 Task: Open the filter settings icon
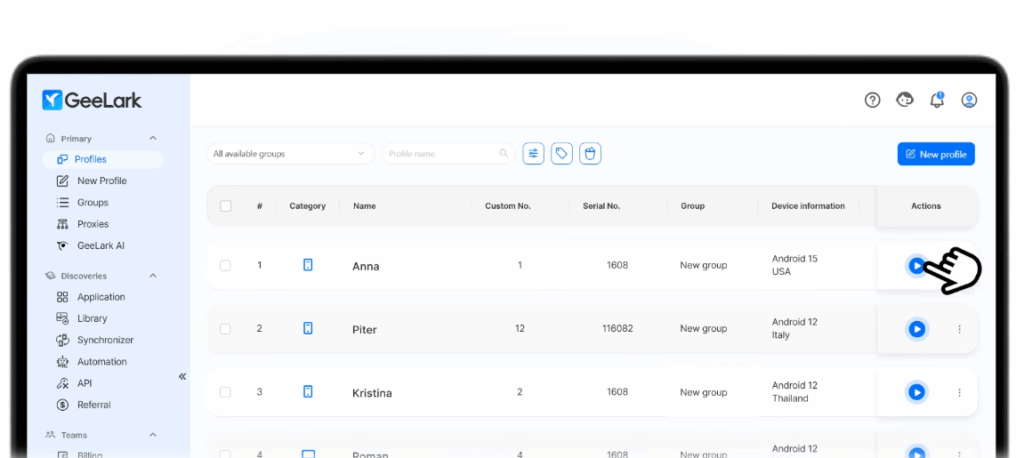534,154
